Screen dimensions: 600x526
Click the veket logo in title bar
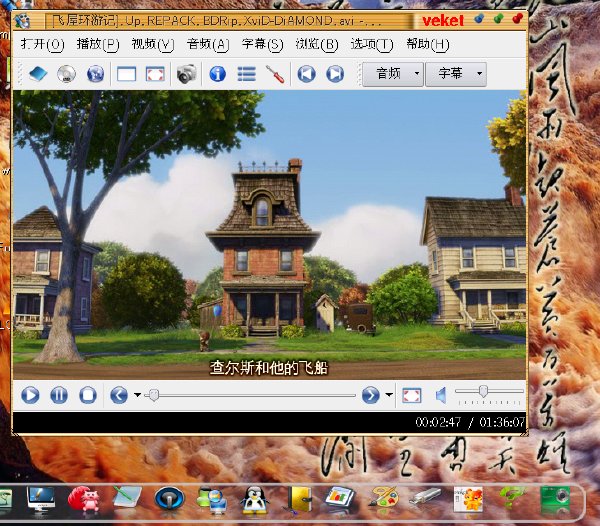[443, 20]
